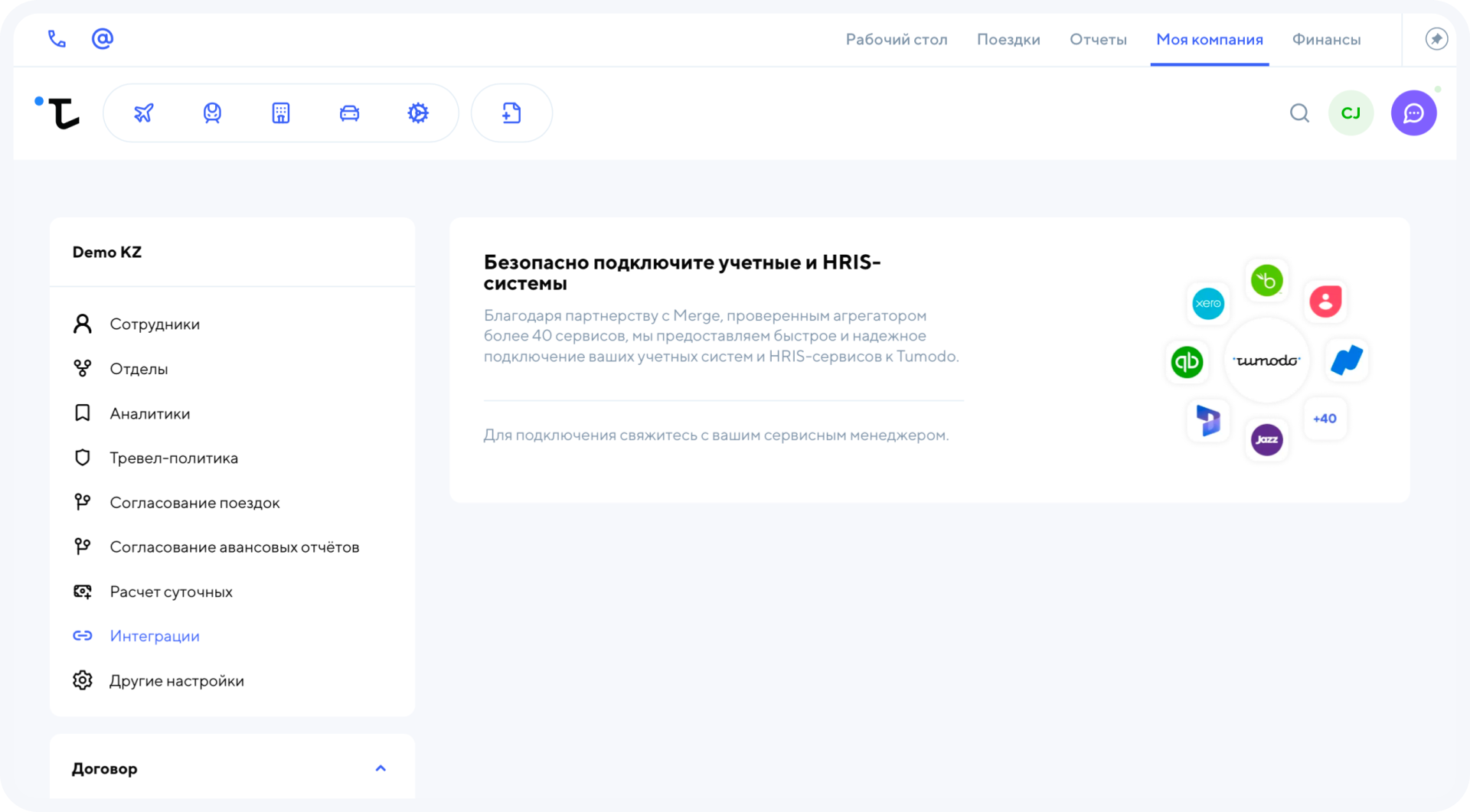Click the Jazz integration logo
Screen dimensions: 1470x812
1266,439
